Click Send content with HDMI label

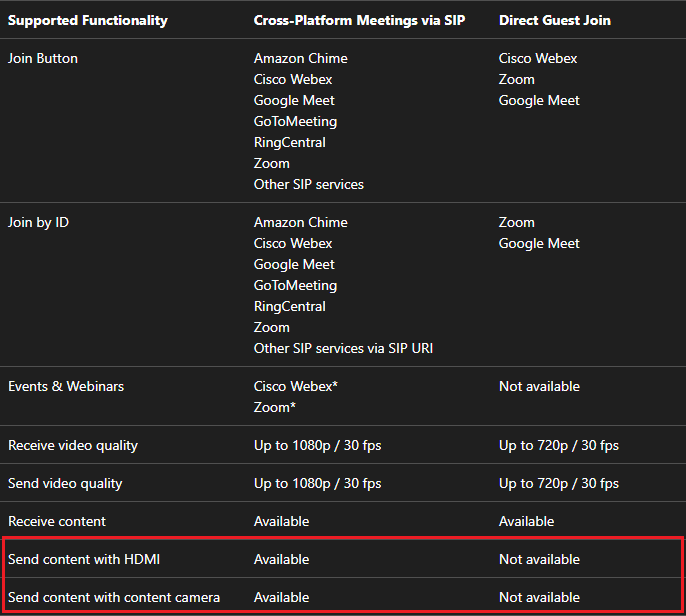click(x=84, y=560)
